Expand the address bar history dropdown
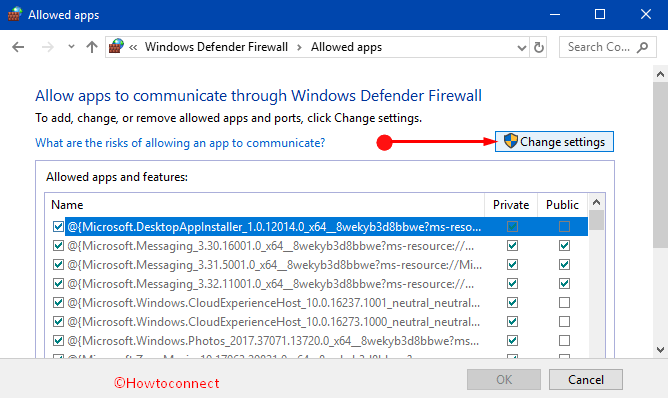 click(x=521, y=48)
